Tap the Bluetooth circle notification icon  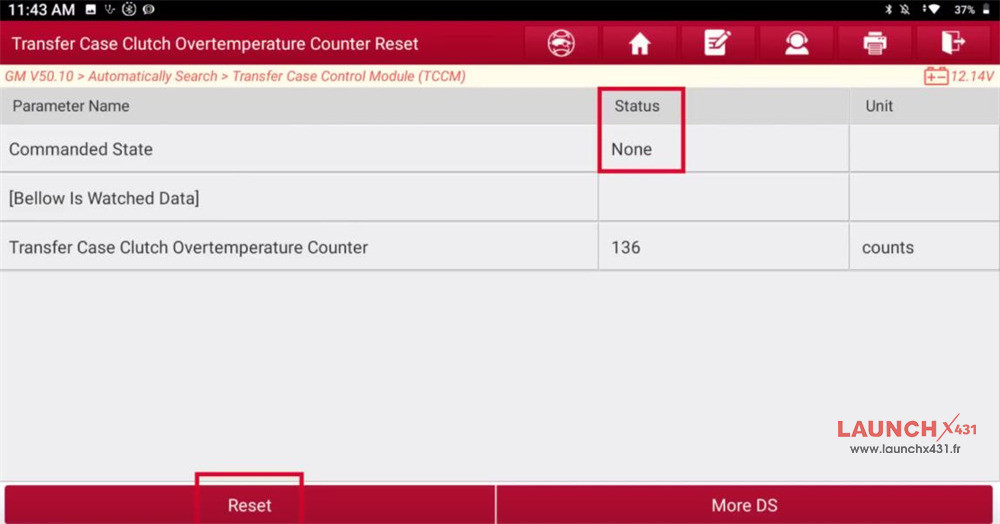(x=129, y=9)
